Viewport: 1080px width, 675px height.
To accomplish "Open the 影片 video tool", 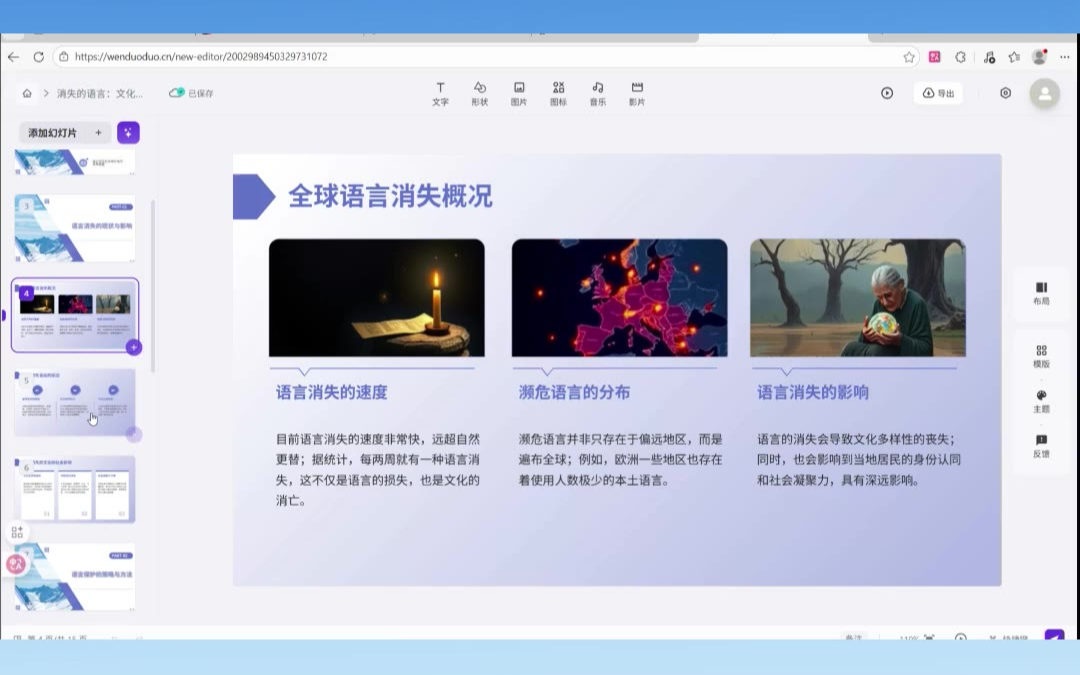I will [637, 93].
